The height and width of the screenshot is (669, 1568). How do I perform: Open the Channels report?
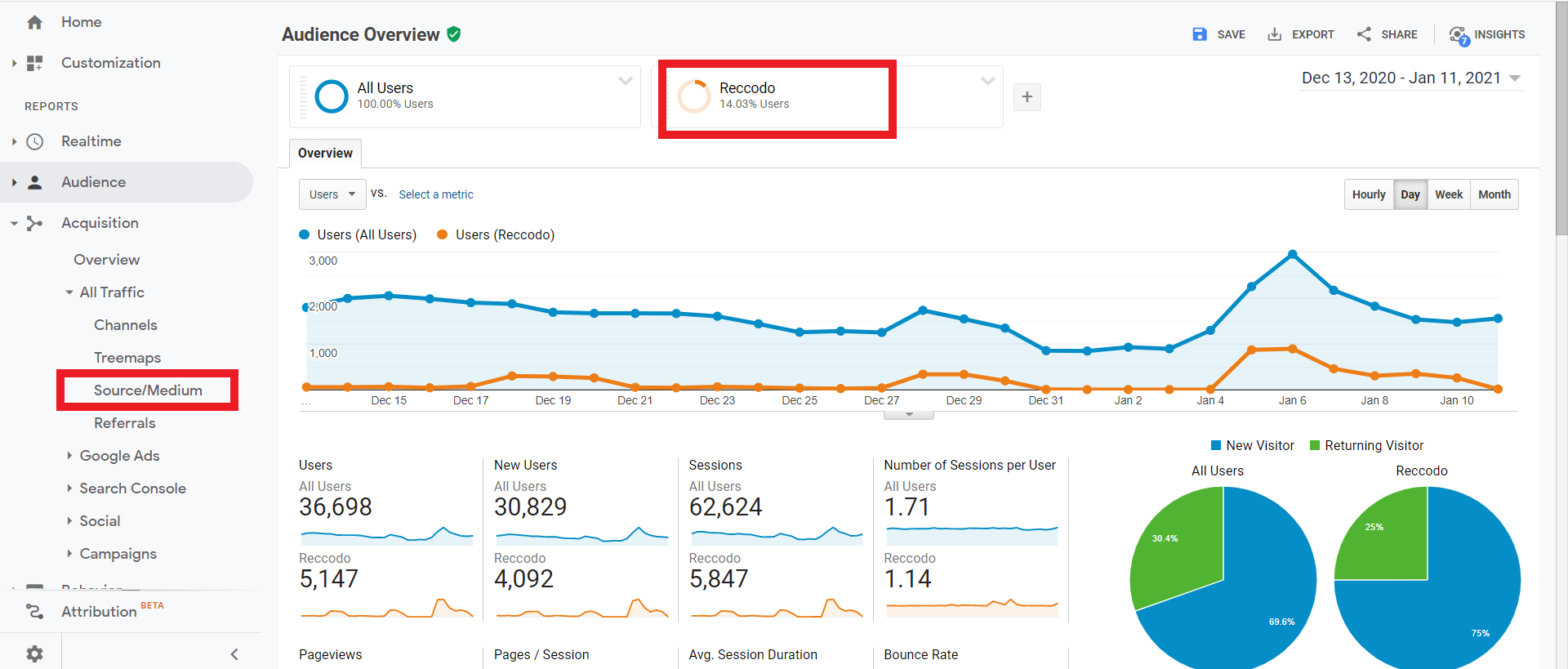click(x=126, y=325)
